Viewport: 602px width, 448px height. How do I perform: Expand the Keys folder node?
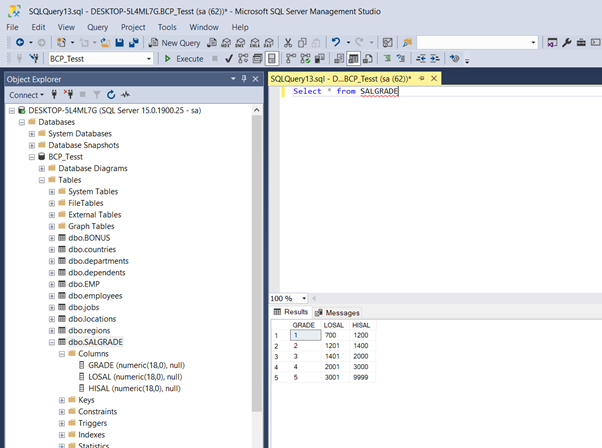[62, 400]
